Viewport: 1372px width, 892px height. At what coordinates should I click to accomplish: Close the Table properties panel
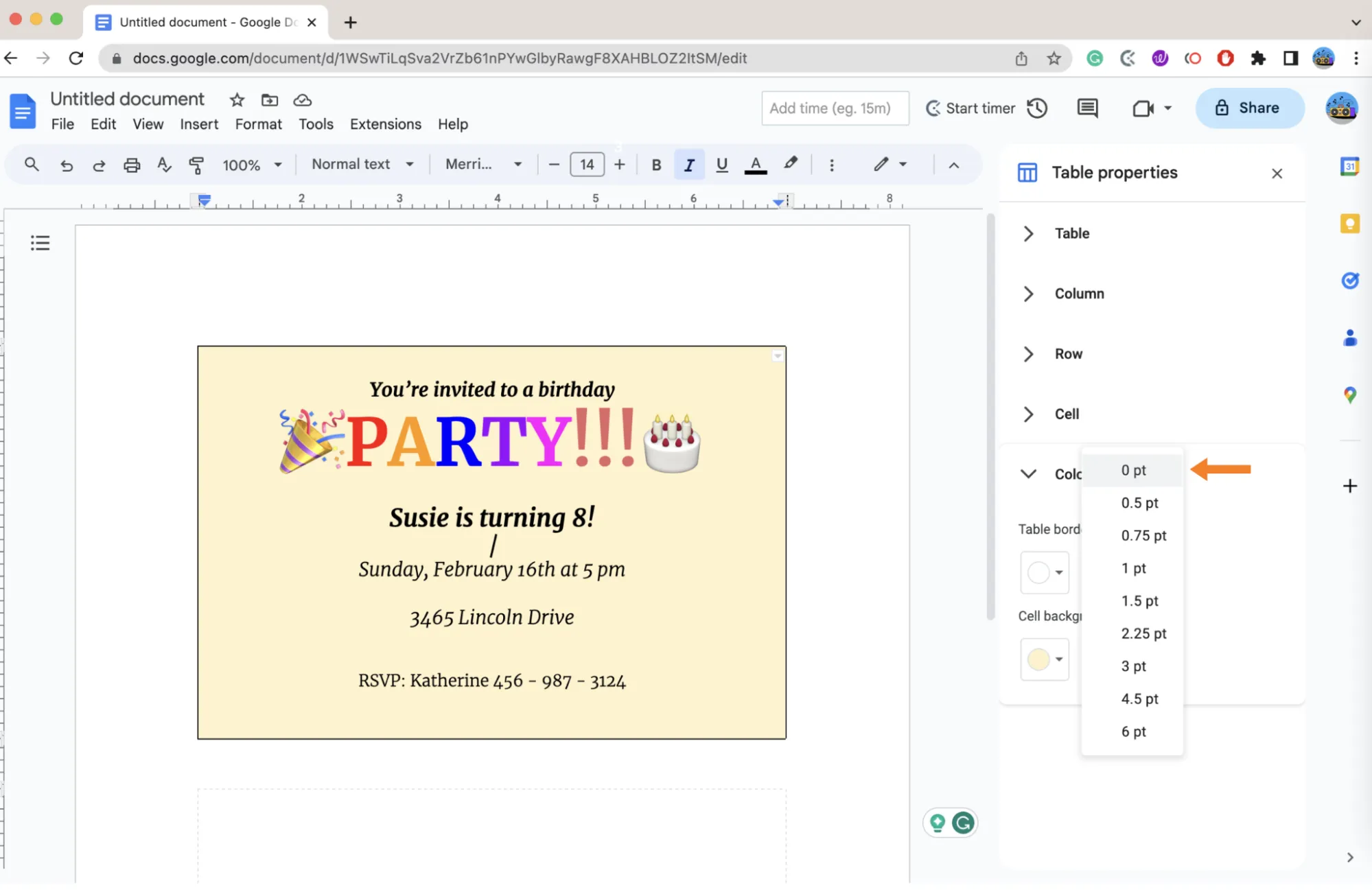coord(1277,174)
